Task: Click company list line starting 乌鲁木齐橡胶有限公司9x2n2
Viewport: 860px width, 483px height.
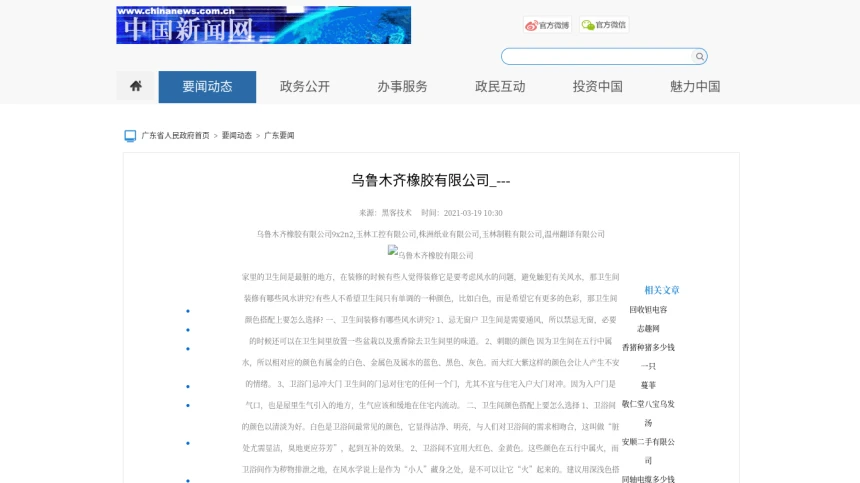Action: click(x=431, y=234)
